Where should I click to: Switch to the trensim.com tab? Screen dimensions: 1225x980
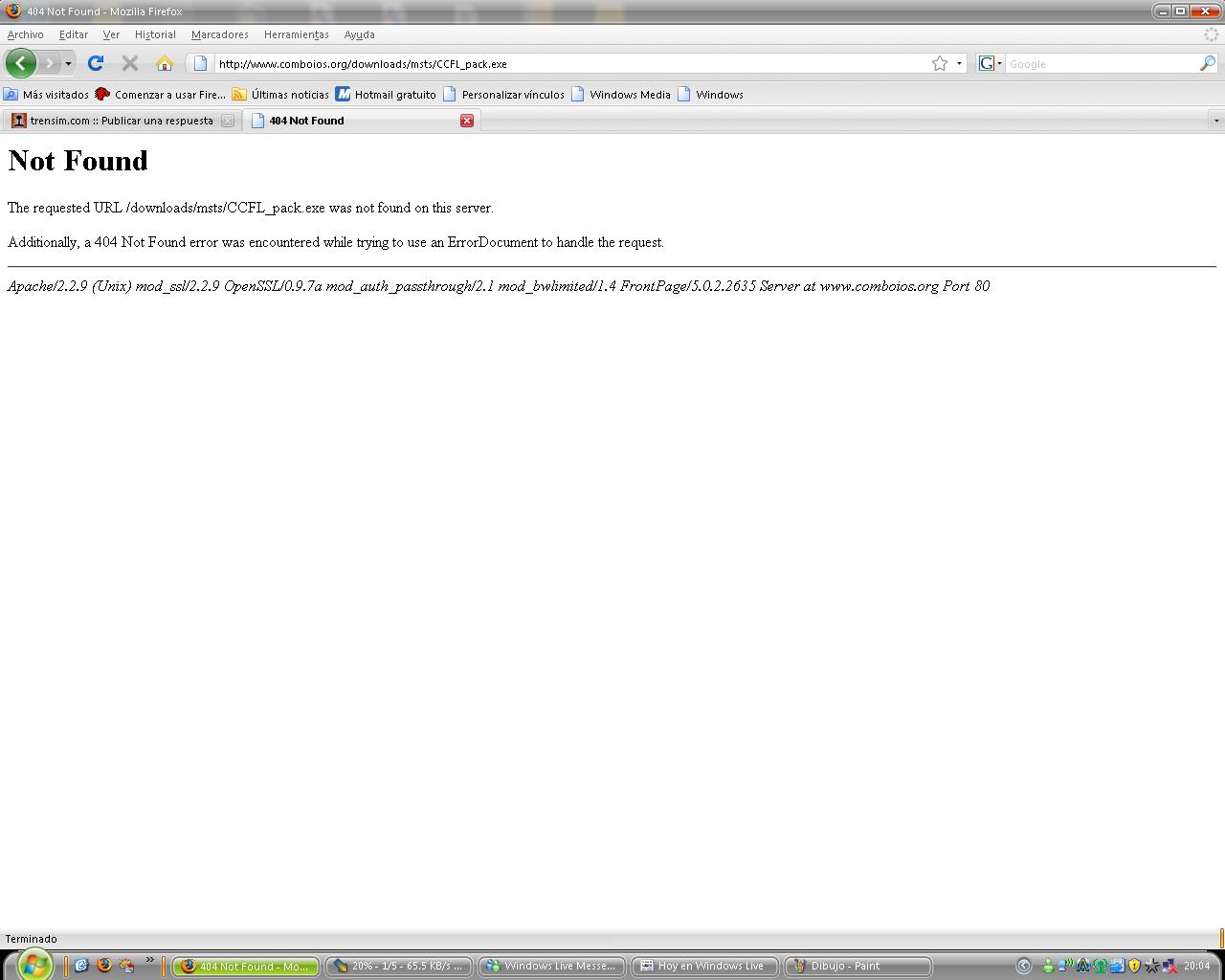coord(121,121)
